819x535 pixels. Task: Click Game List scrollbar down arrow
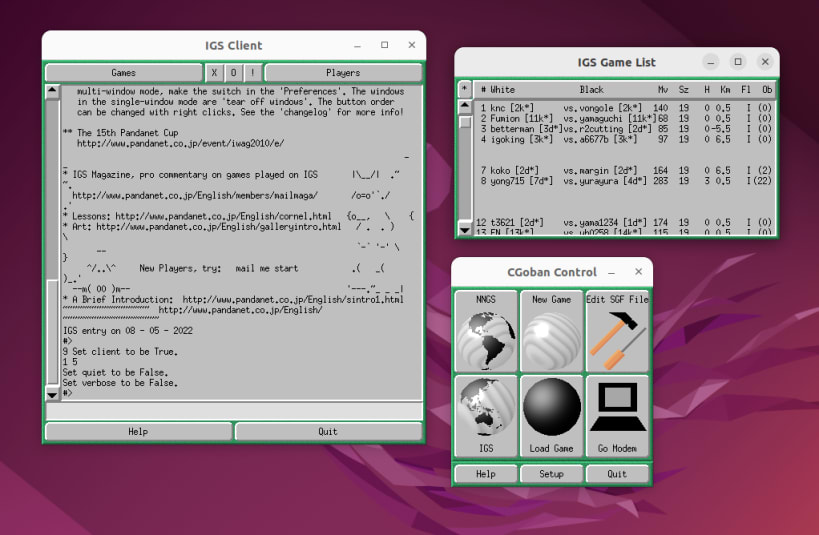465,229
